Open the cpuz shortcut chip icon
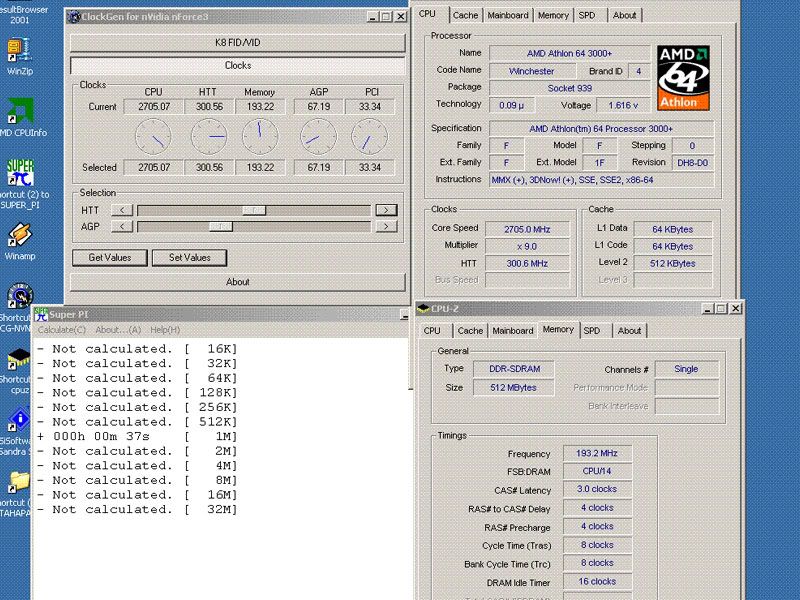This screenshot has width=800, height=600. click(19, 359)
